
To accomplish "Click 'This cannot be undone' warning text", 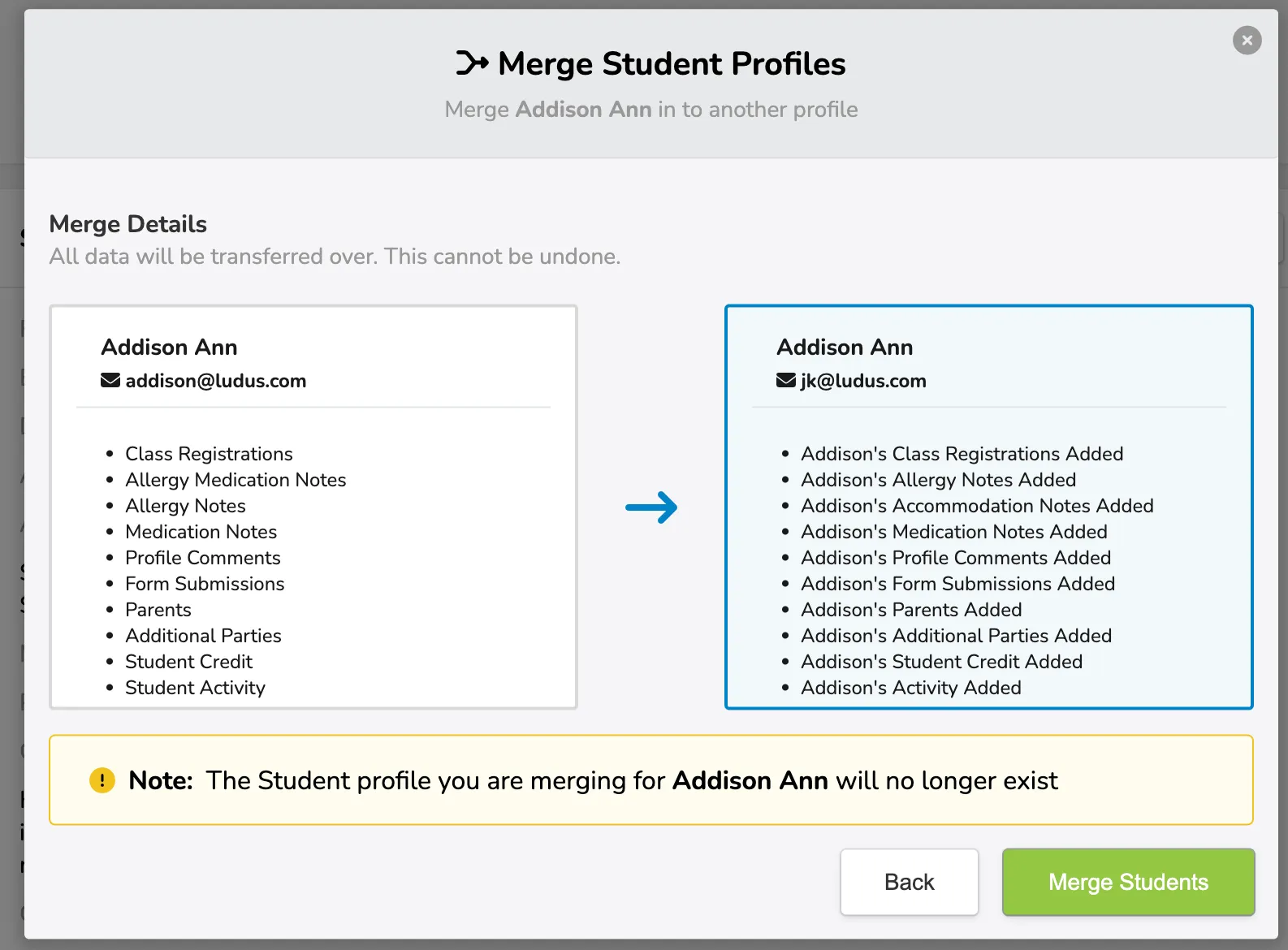I will pos(502,257).
